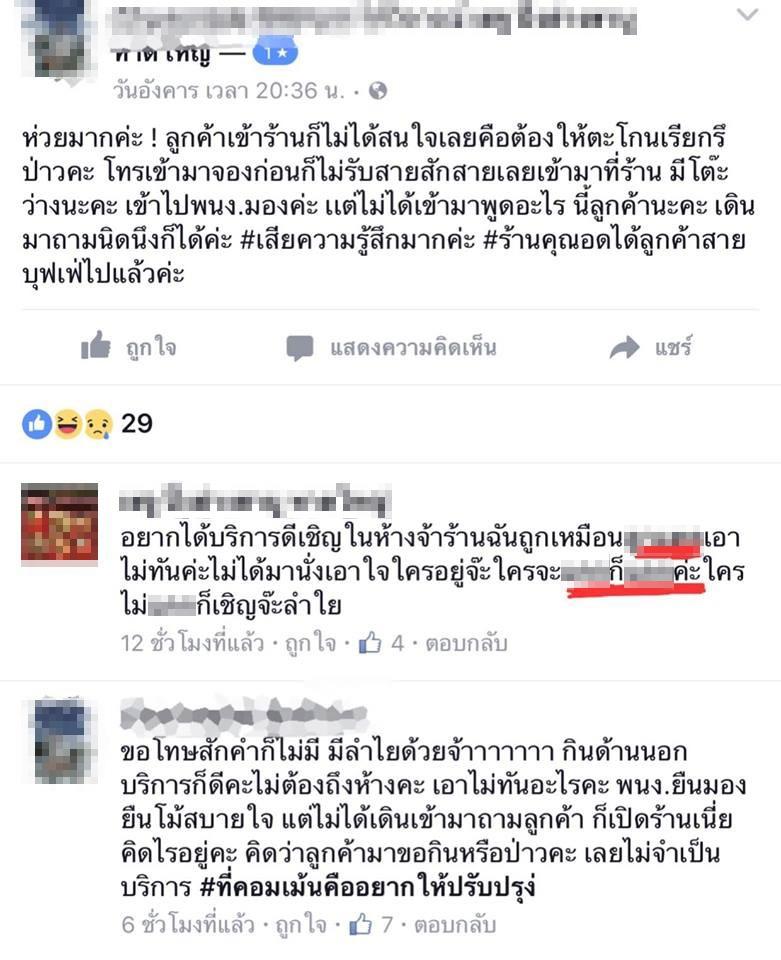Tap the แชร์ share label

pyautogui.click(x=674, y=347)
